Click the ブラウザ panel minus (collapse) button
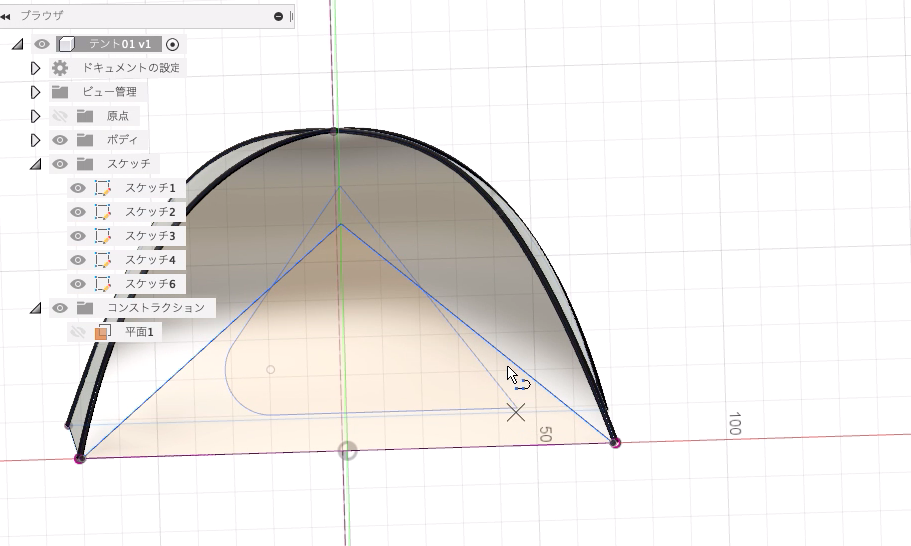Screen dimensions: 911x546 coord(278,16)
